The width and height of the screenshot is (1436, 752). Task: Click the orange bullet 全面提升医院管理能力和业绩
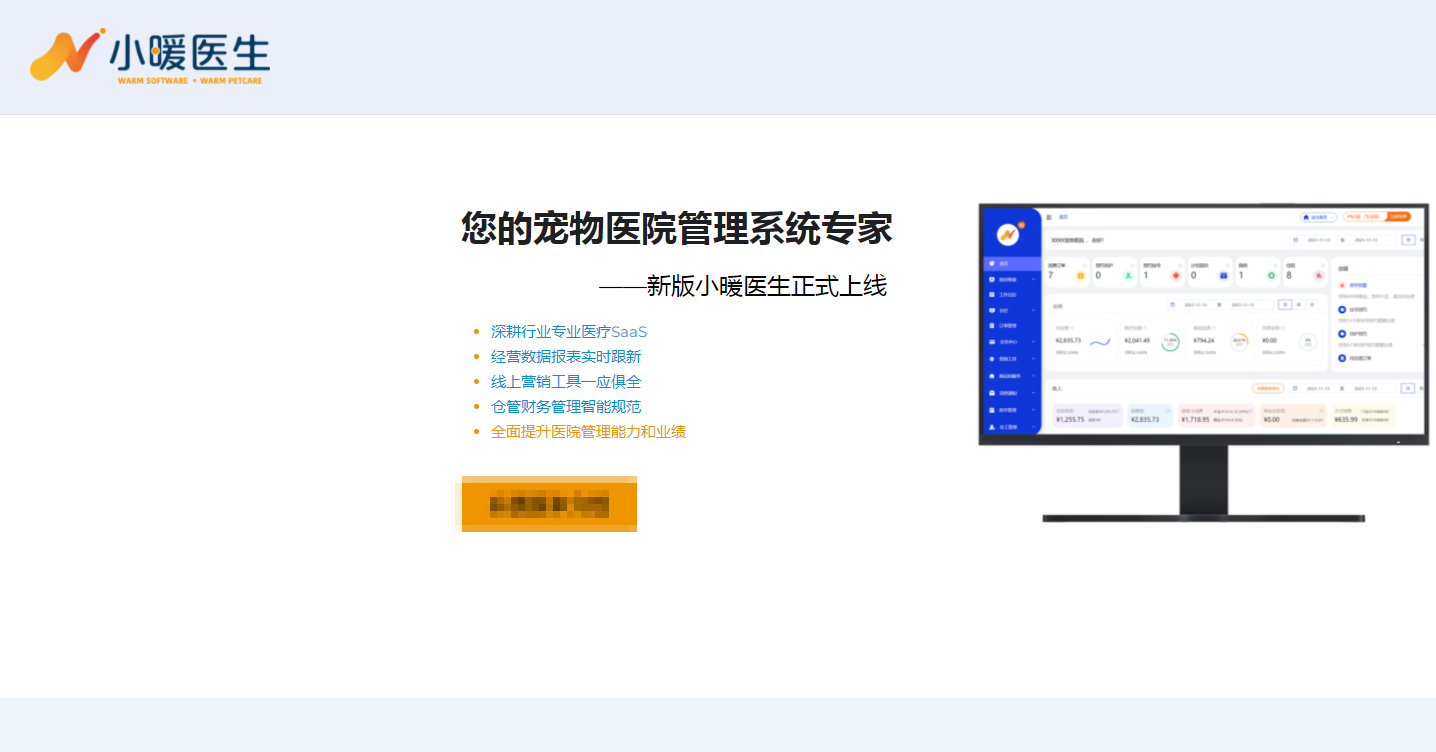[x=588, y=432]
